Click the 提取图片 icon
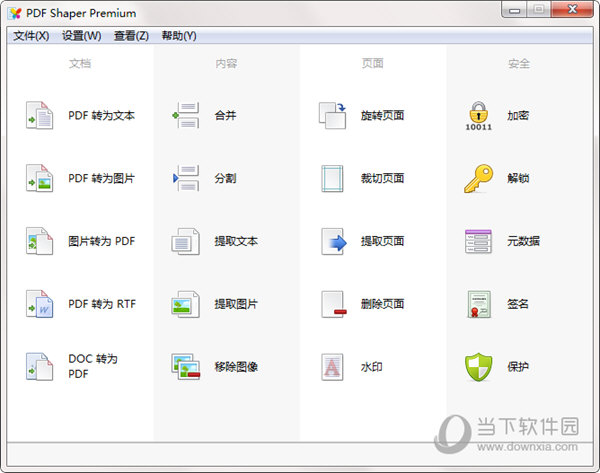 pos(186,304)
